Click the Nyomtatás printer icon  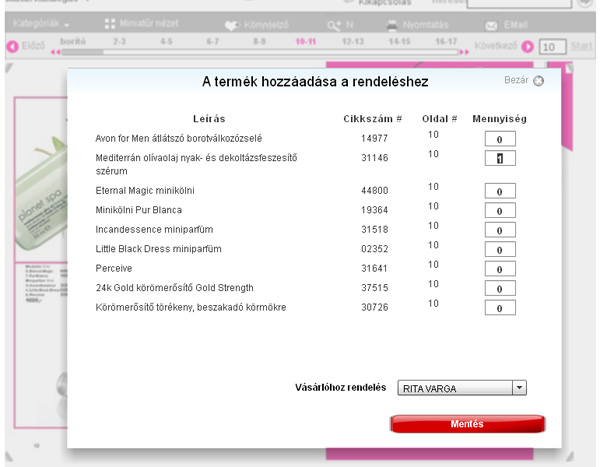[392, 26]
